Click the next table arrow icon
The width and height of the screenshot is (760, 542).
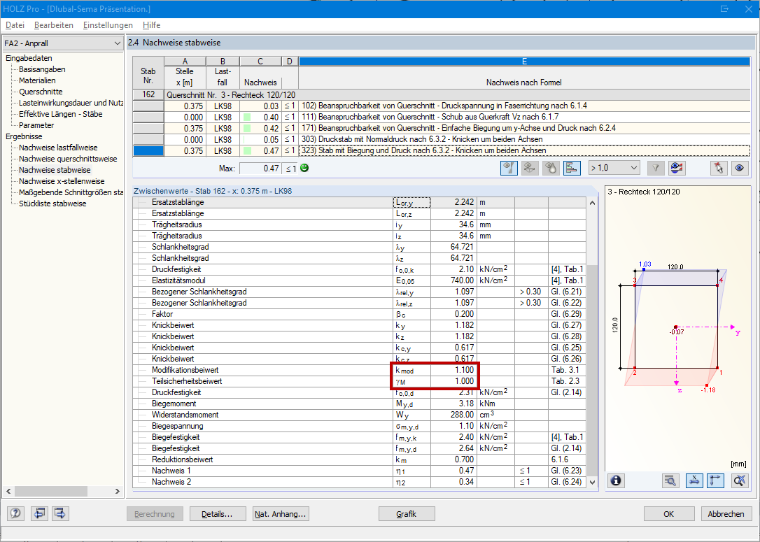point(60,513)
